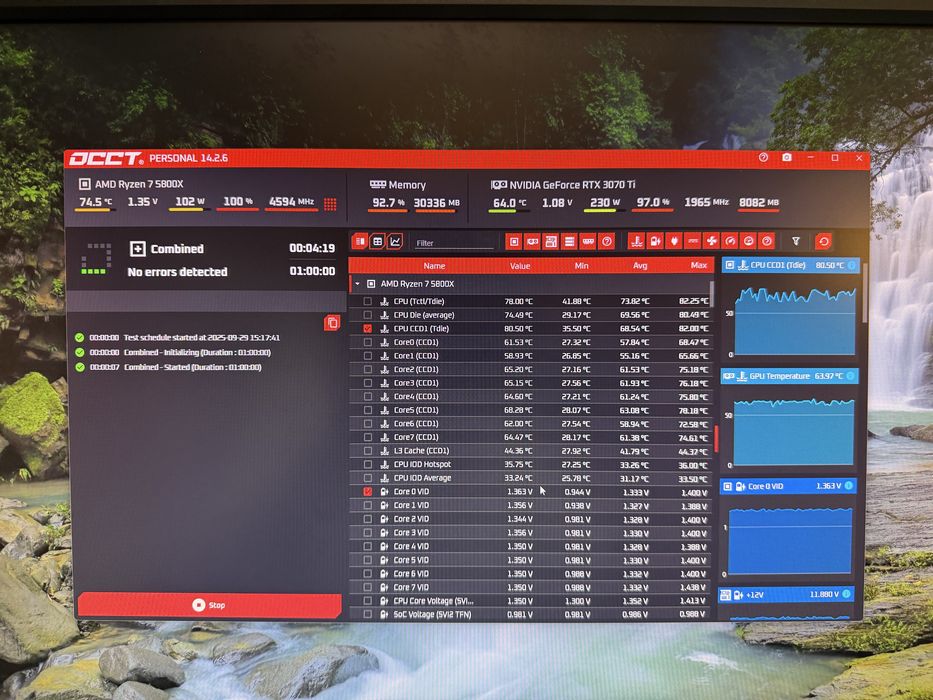The height and width of the screenshot is (700, 933).
Task: Click the GPU Temperature graph area
Action: pos(794,432)
